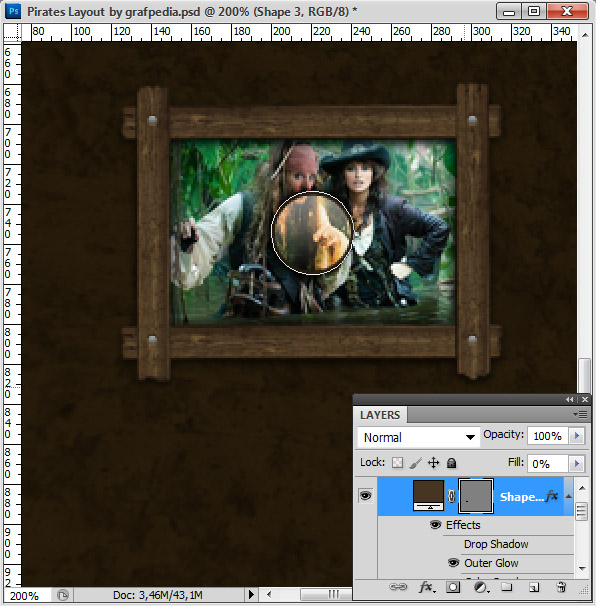Click the top-left nail on wooden frame
This screenshot has width=596, height=606.
[153, 119]
